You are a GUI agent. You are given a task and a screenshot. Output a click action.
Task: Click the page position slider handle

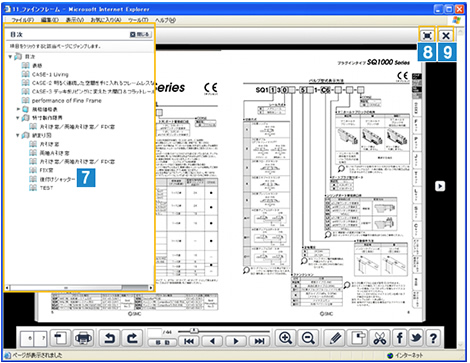[x=194, y=330]
